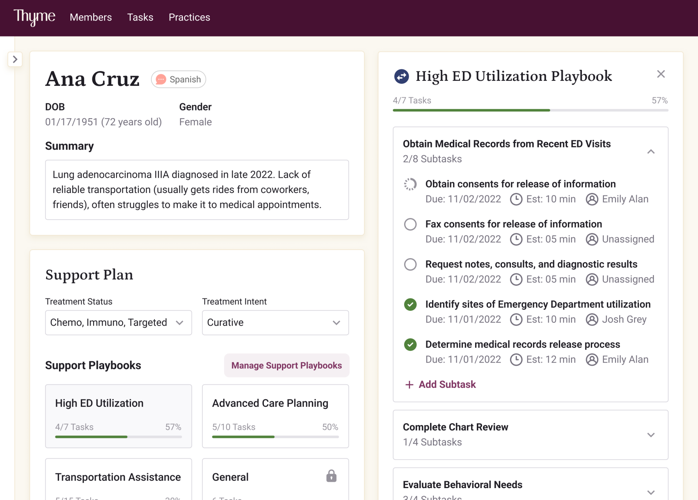Viewport: 698px width, 500px height.
Task: Click the Thyme logo
Action: pos(34,17)
